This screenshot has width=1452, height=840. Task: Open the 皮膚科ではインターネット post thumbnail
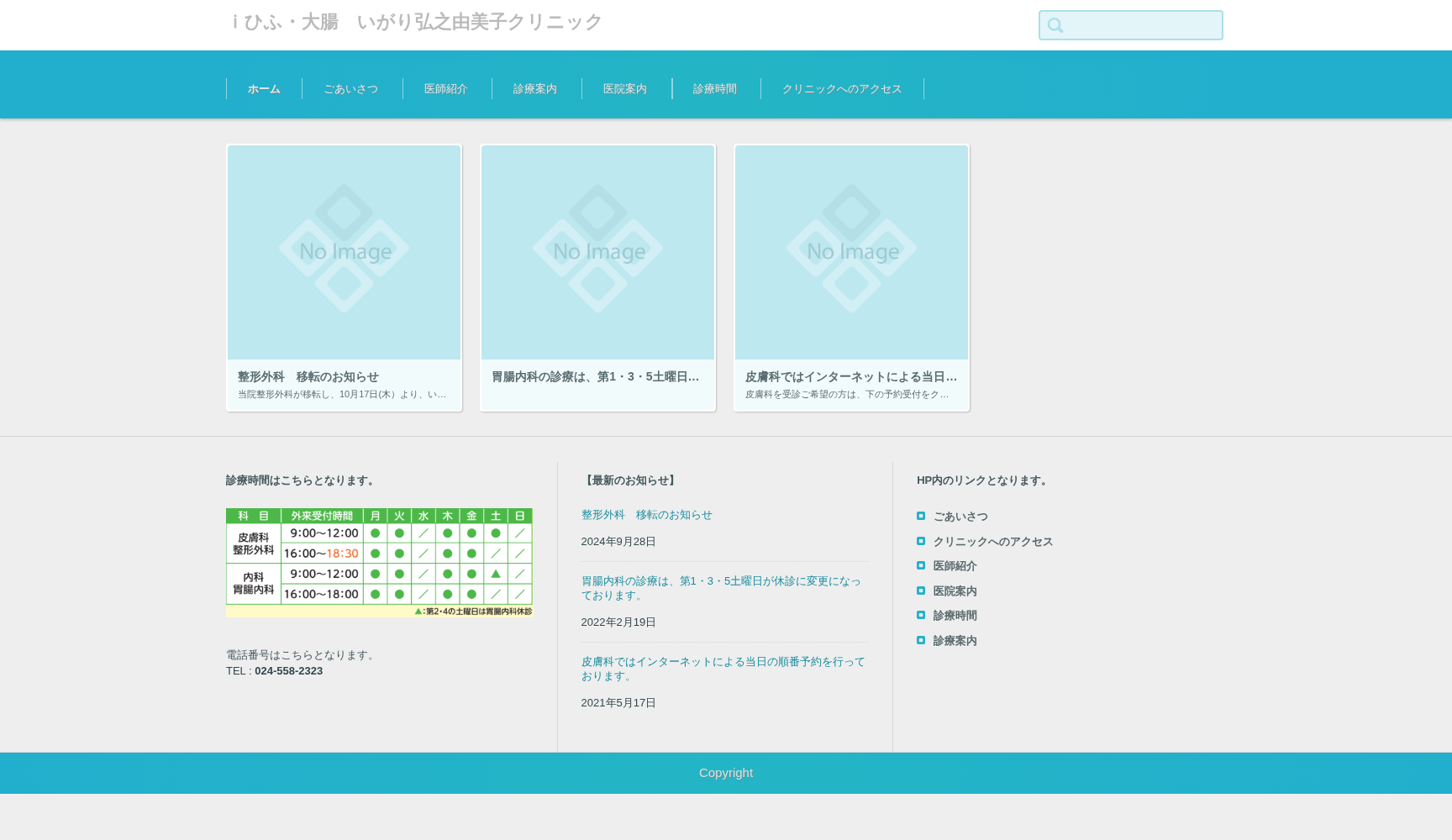(x=851, y=252)
